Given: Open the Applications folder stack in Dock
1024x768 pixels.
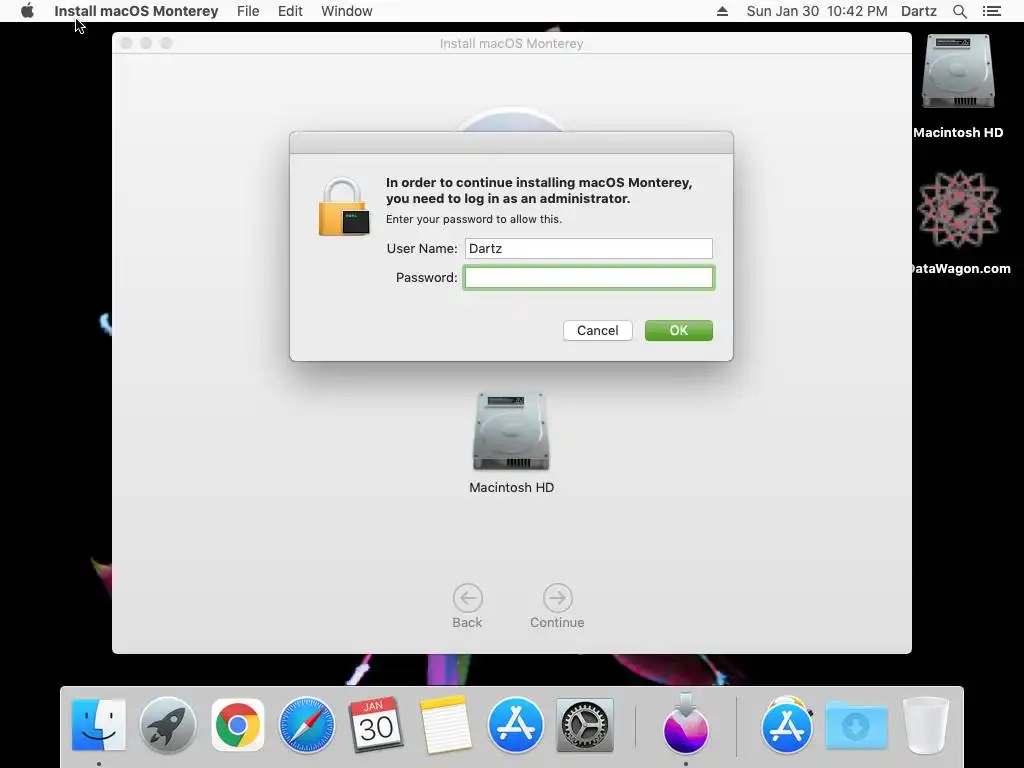Looking at the screenshot, I should point(786,724).
